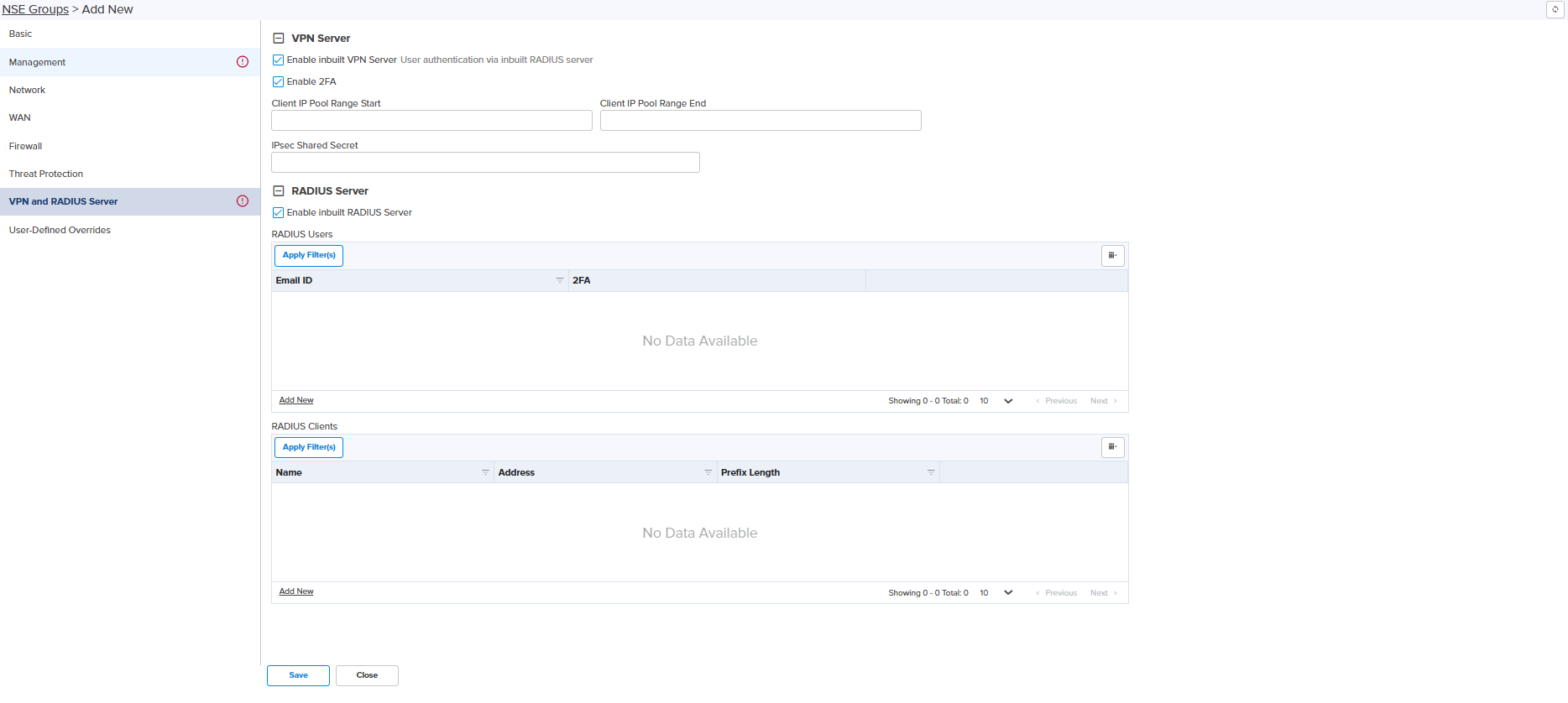1568x703 pixels.
Task: Click Add New under RADIUS Users
Action: click(296, 400)
